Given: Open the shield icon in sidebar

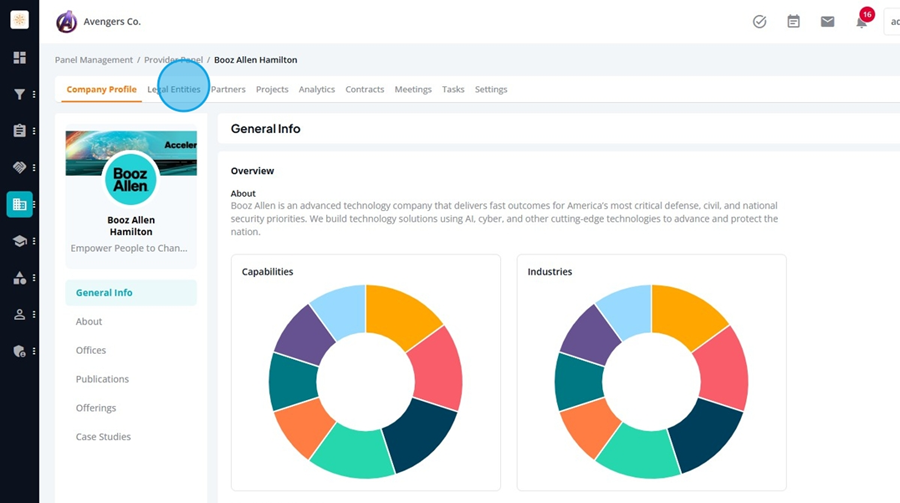Looking at the screenshot, I should coord(20,351).
